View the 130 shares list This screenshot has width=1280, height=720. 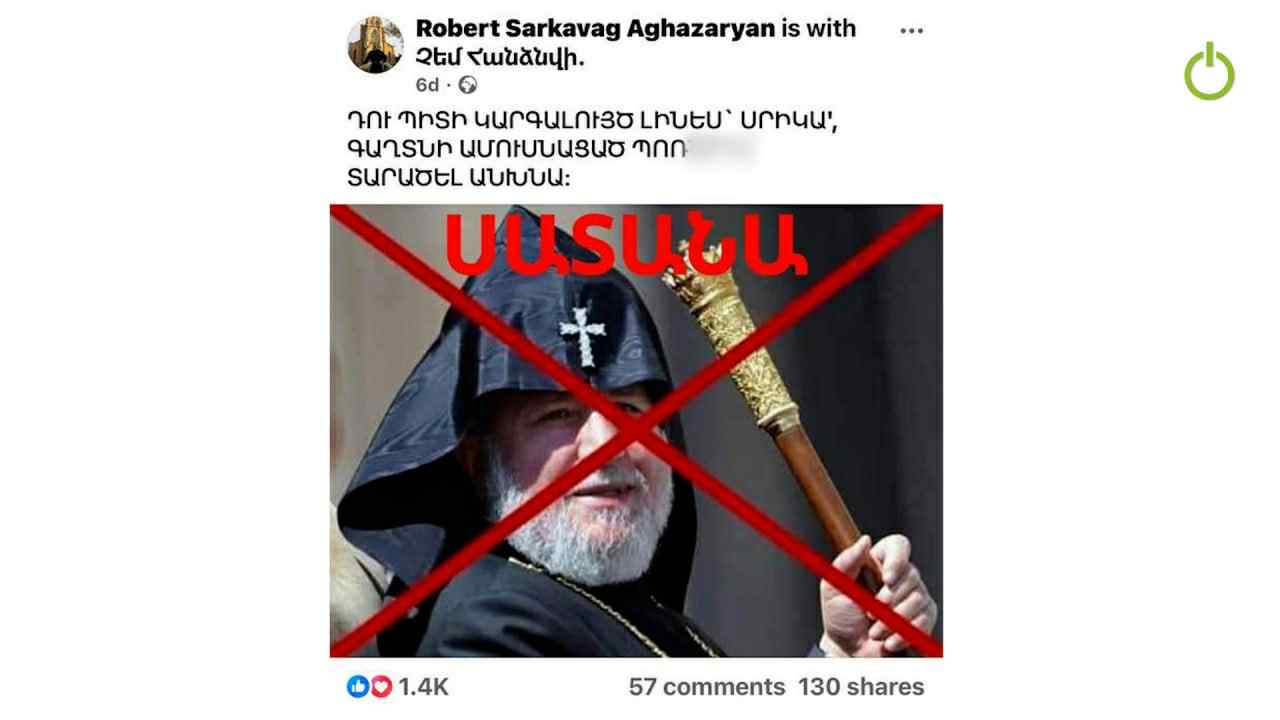pyautogui.click(x=861, y=687)
